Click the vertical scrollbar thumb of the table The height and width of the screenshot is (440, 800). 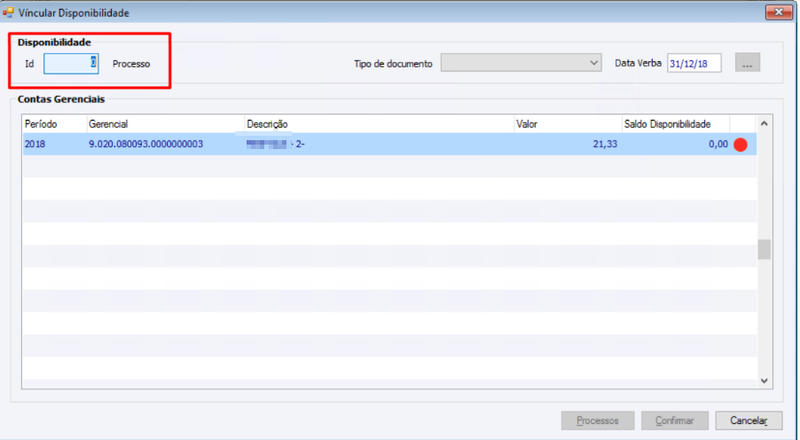[x=764, y=250]
